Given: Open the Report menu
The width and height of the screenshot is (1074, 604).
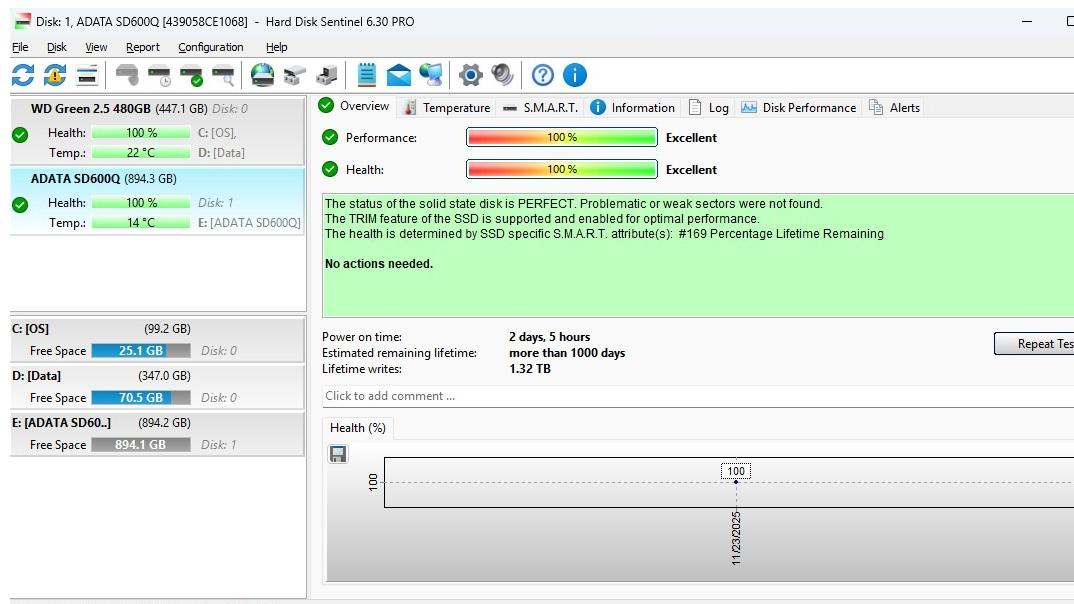Looking at the screenshot, I should (142, 47).
